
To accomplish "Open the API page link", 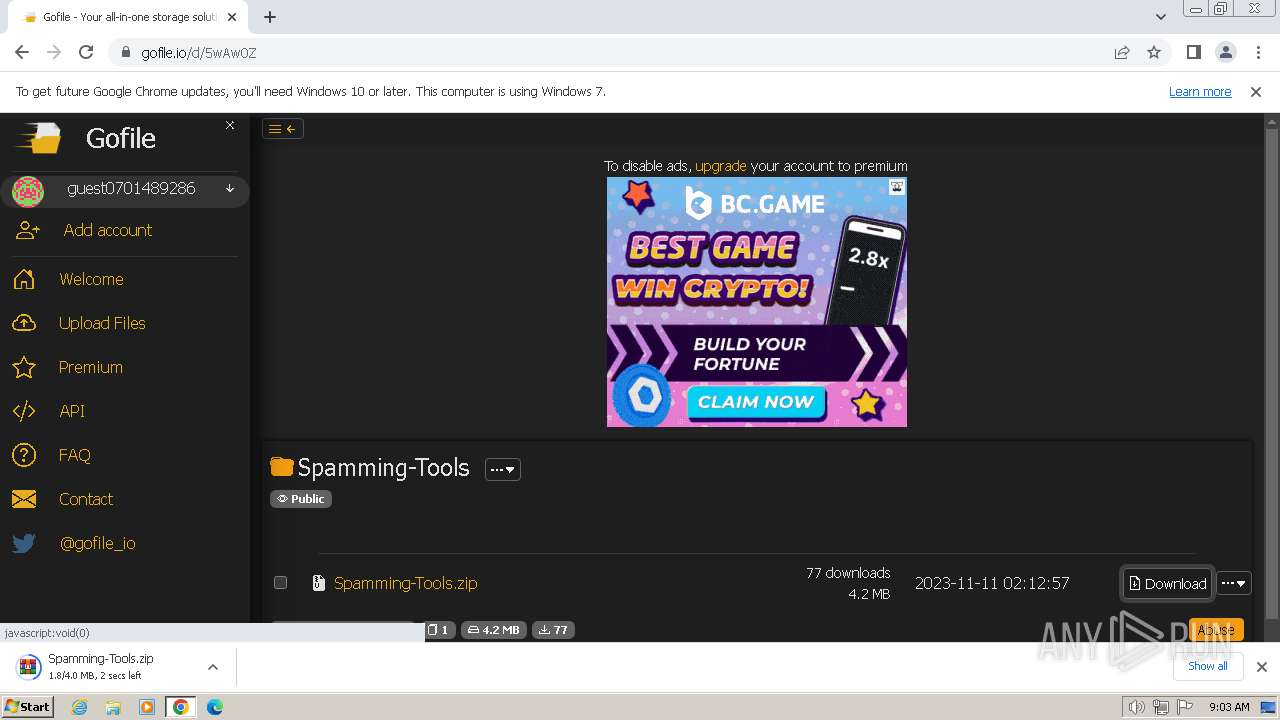I will 72,411.
